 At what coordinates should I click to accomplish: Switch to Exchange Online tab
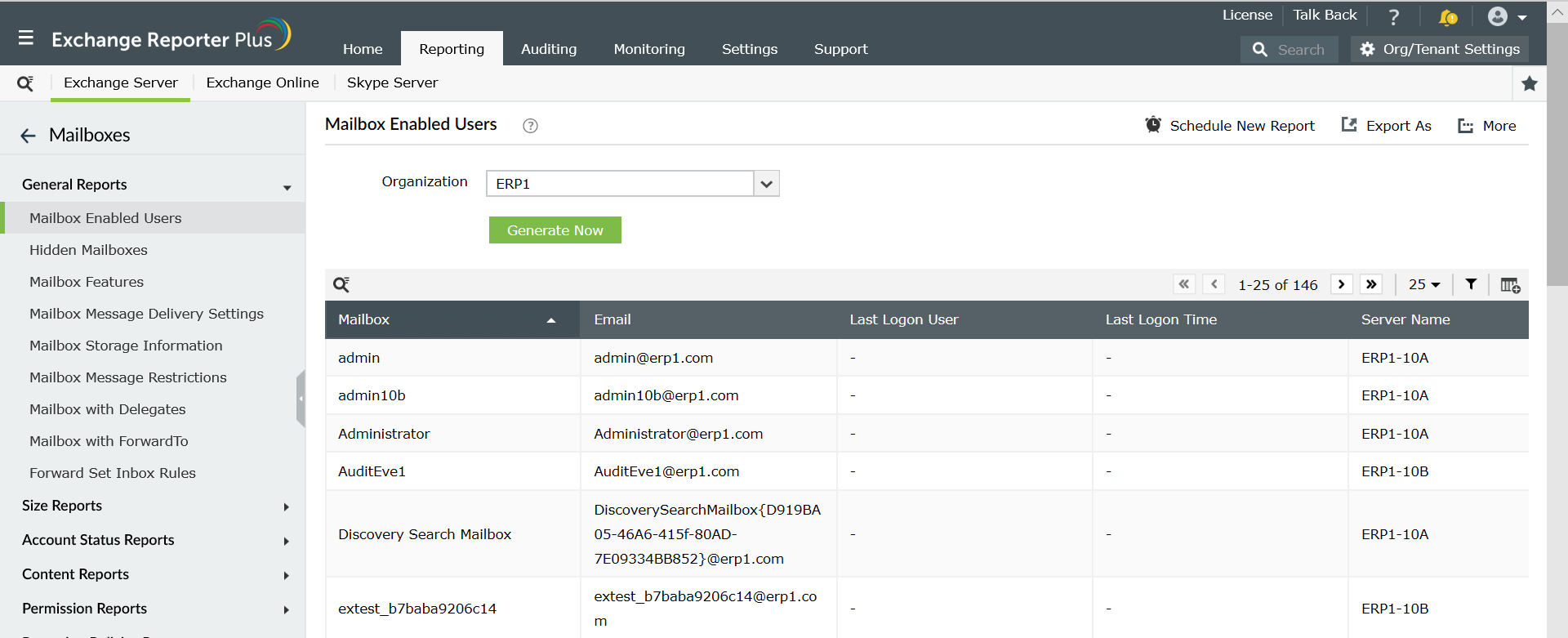263,83
